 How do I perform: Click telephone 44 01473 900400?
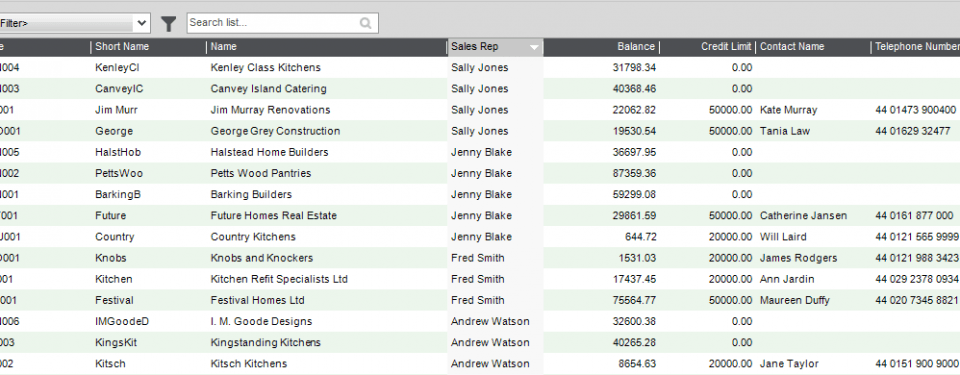click(x=915, y=110)
